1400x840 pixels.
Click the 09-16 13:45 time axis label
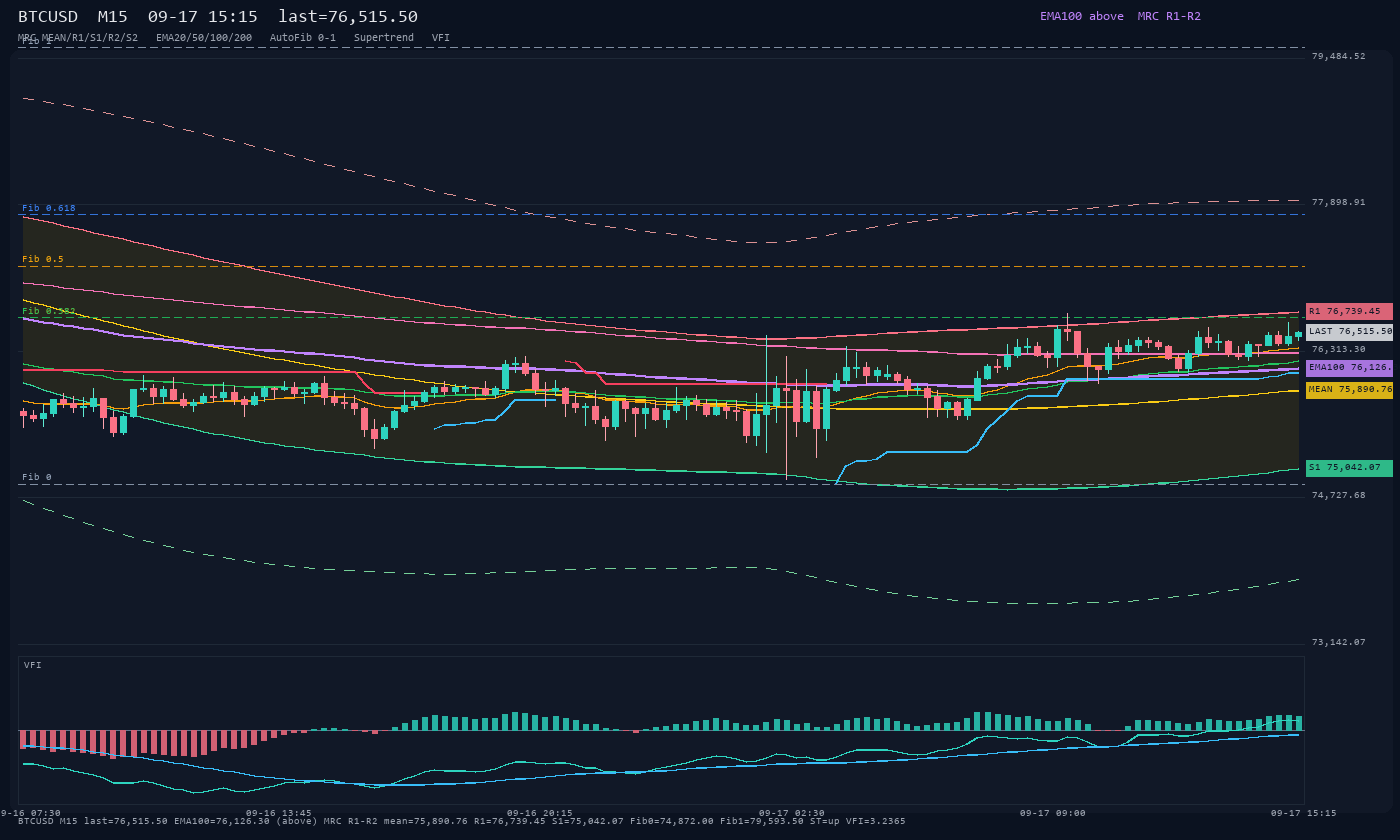[x=279, y=813]
